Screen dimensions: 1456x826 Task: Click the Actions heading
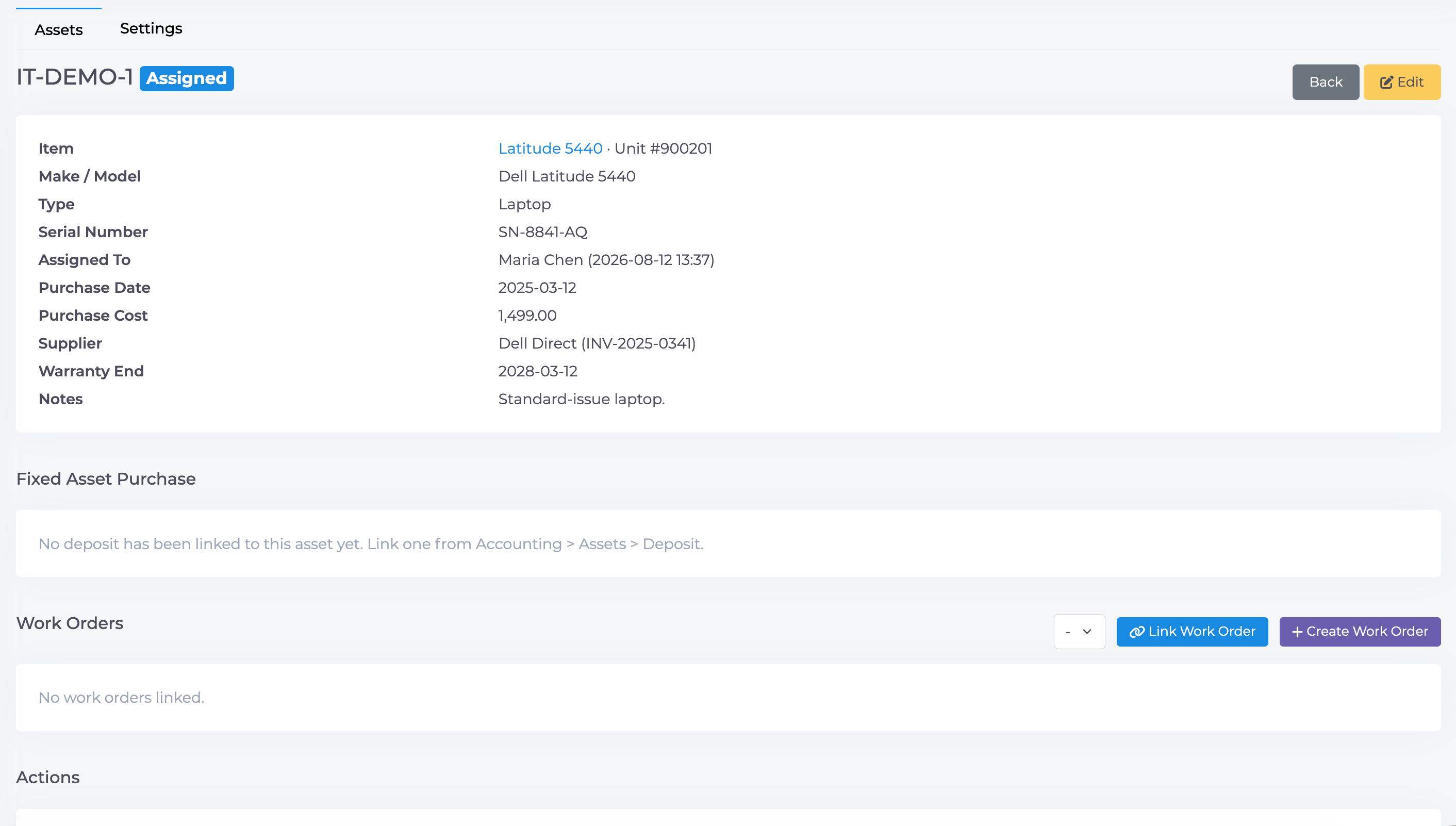coord(47,777)
